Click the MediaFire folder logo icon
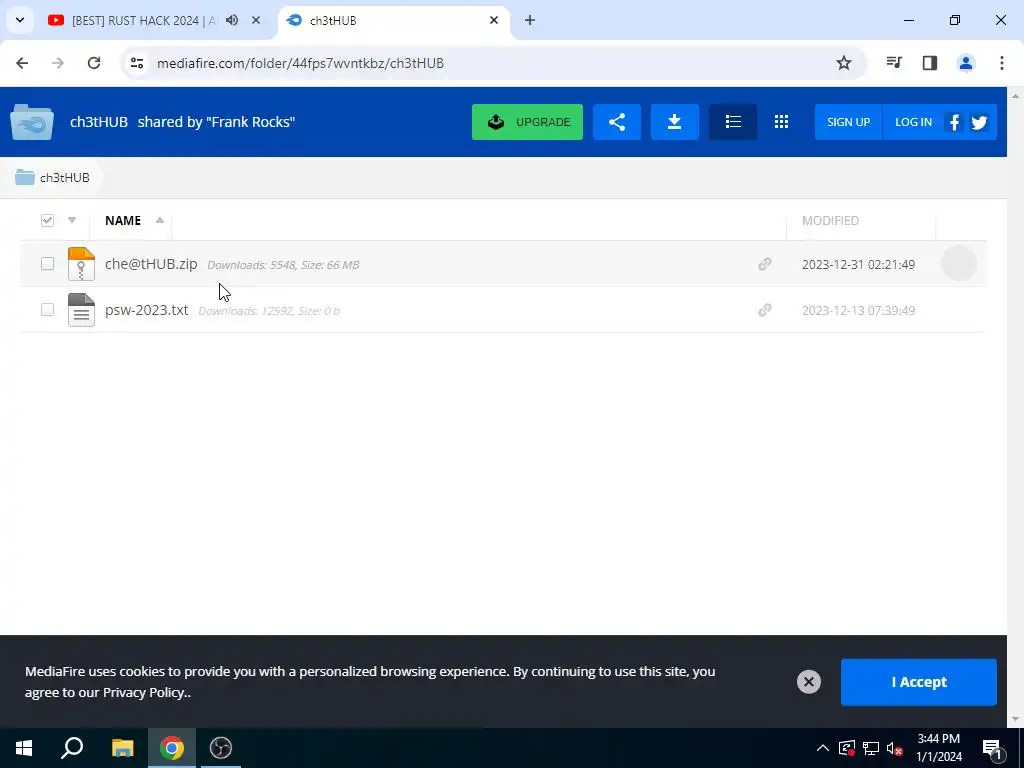Image resolution: width=1024 pixels, height=768 pixels. (31, 122)
